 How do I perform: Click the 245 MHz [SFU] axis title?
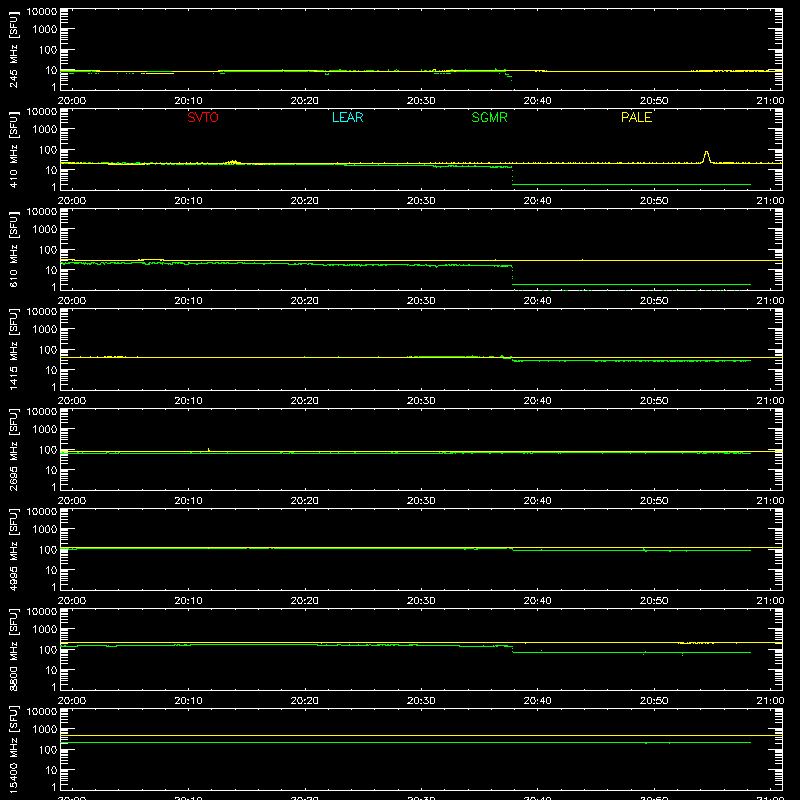(13, 50)
